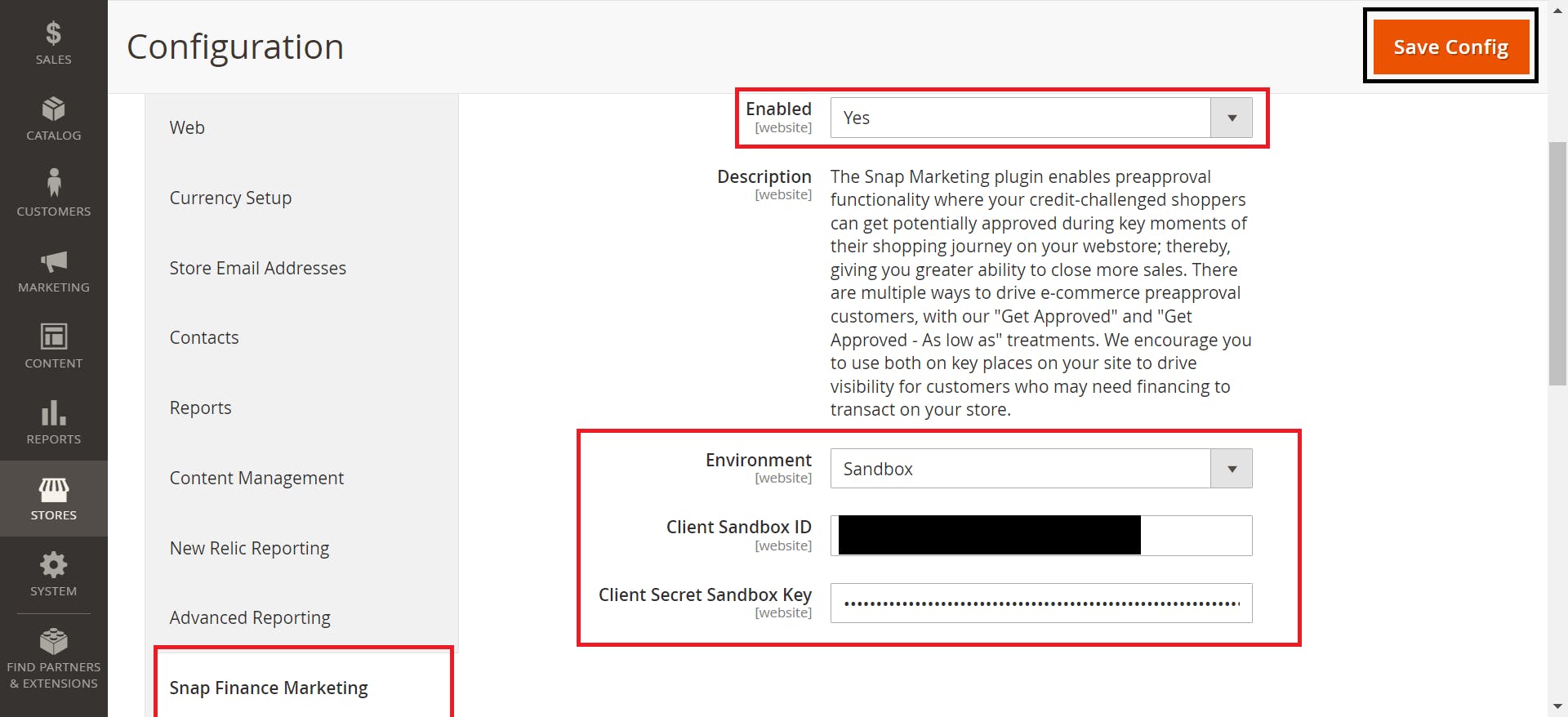This screenshot has height=717, width=1568.
Task: Click the Client Sandbox ID field
Action: [x=1041, y=536]
